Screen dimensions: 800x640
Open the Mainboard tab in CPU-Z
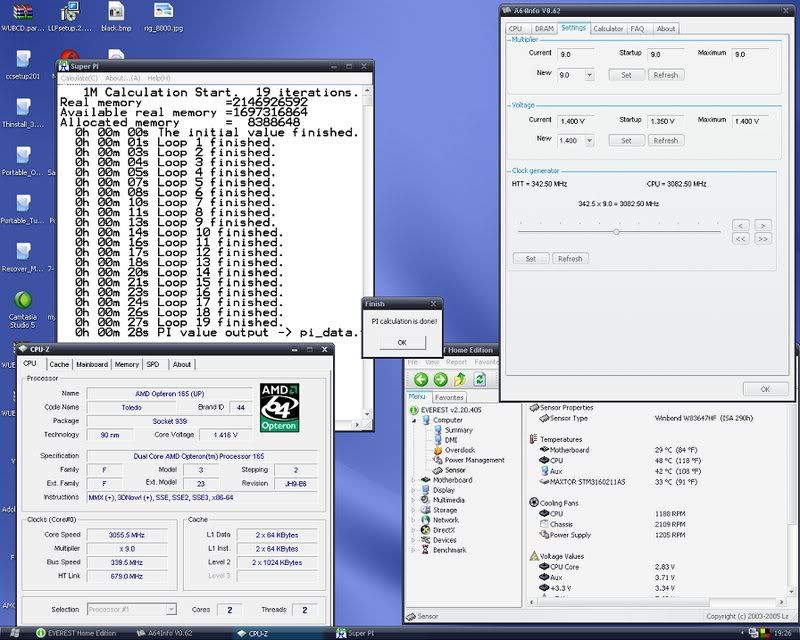coord(92,364)
